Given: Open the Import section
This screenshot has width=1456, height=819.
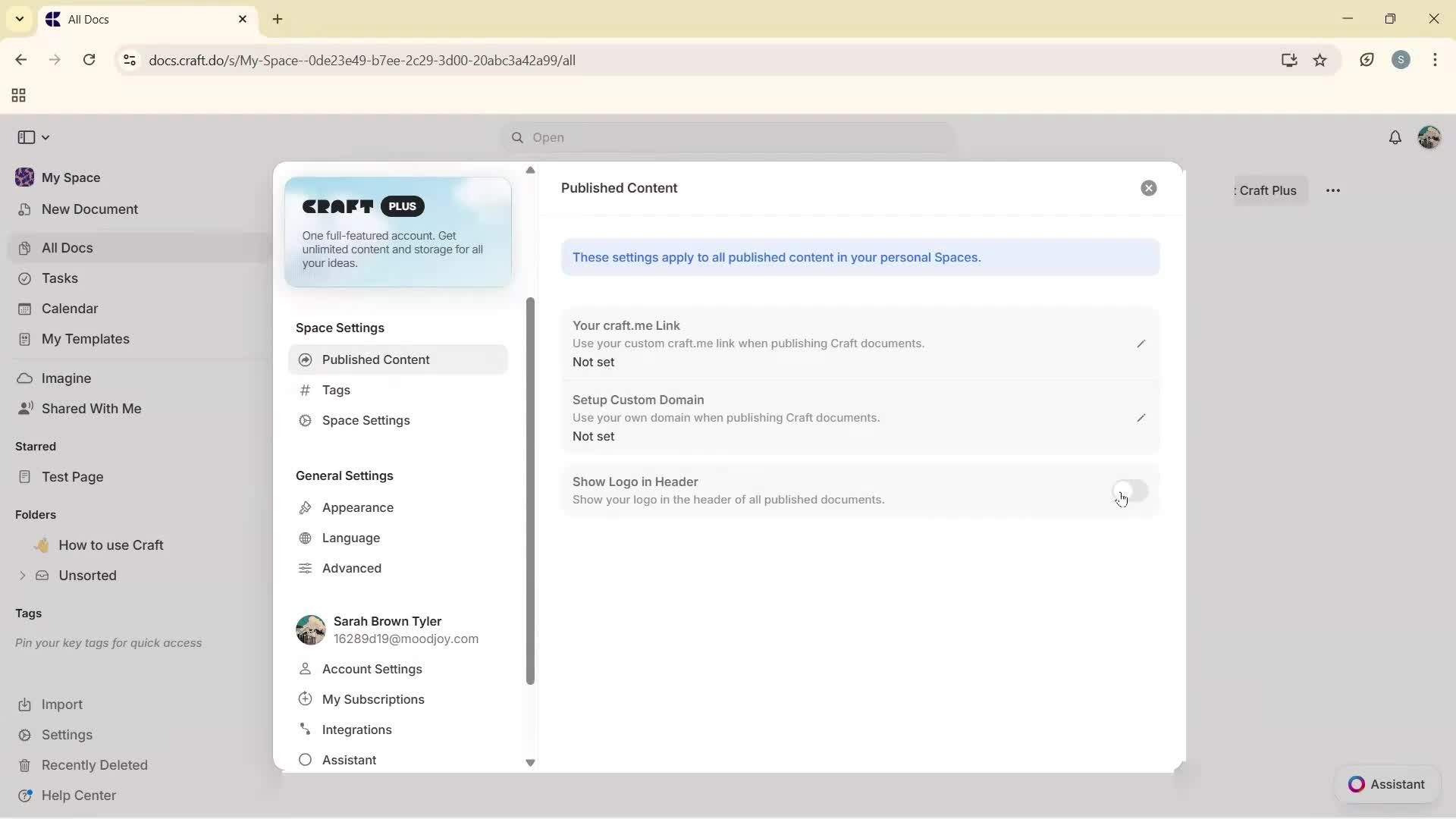Looking at the screenshot, I should click(61, 704).
